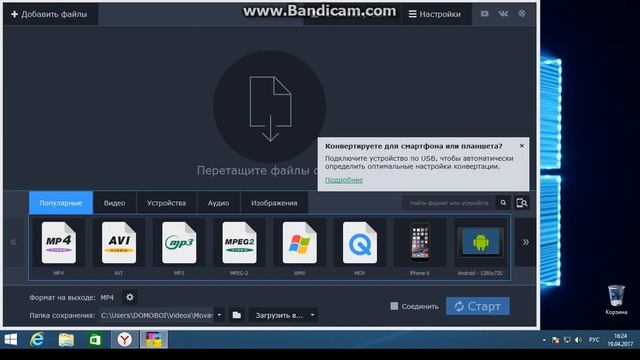Open output format settings gear

tap(130, 297)
